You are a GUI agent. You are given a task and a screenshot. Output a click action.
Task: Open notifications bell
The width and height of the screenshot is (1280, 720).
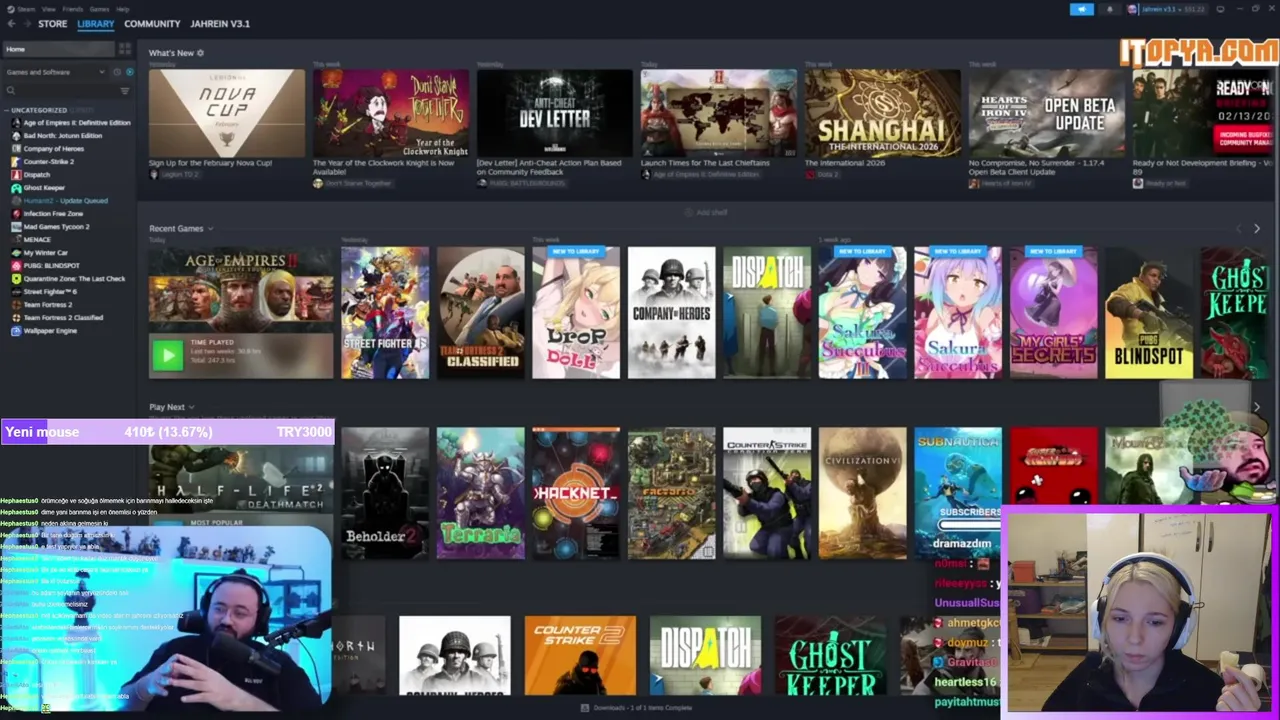click(1109, 9)
